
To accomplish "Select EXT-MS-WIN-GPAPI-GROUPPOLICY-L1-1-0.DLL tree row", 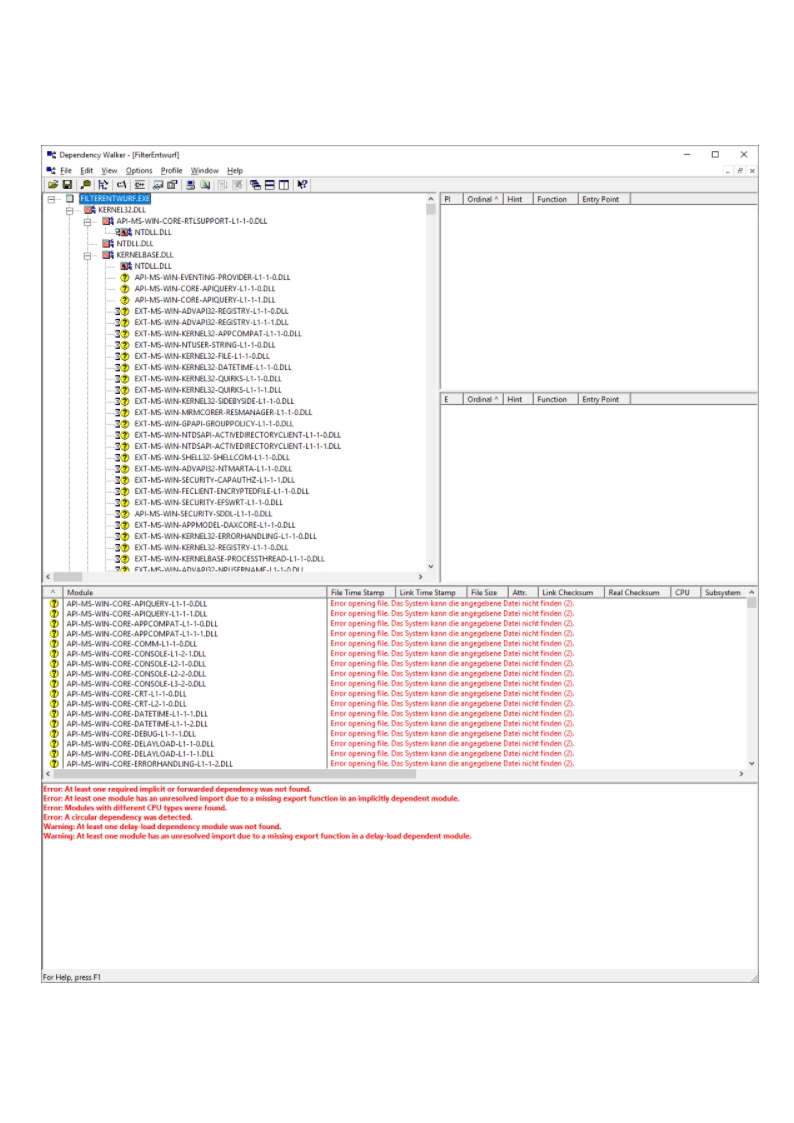I will (213, 424).
